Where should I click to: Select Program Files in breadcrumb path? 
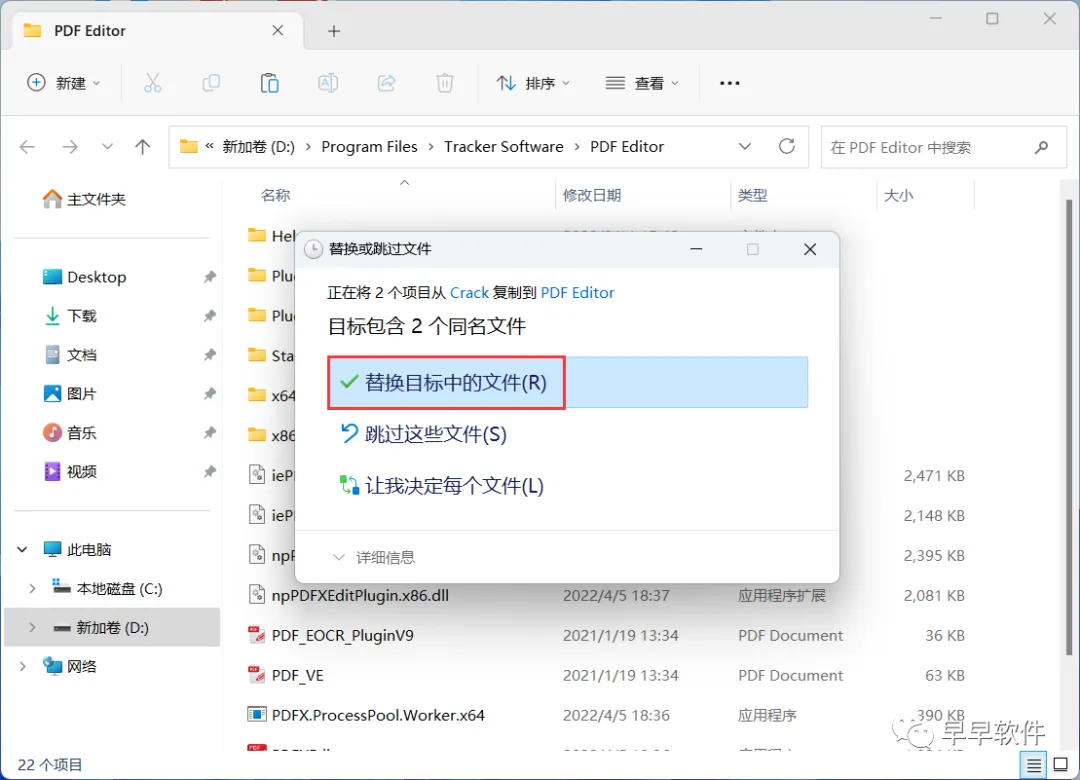[369, 147]
